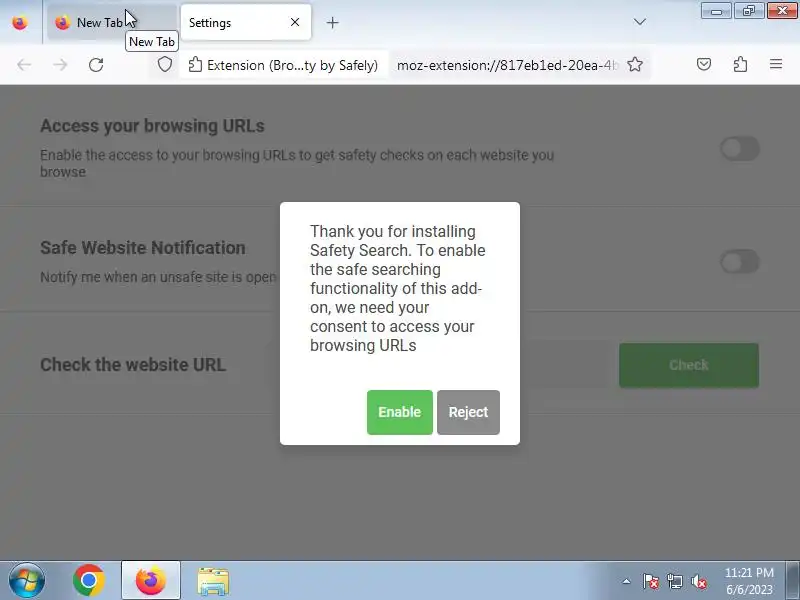
Task: Open the Save to Pocket icon
Action: (704, 64)
